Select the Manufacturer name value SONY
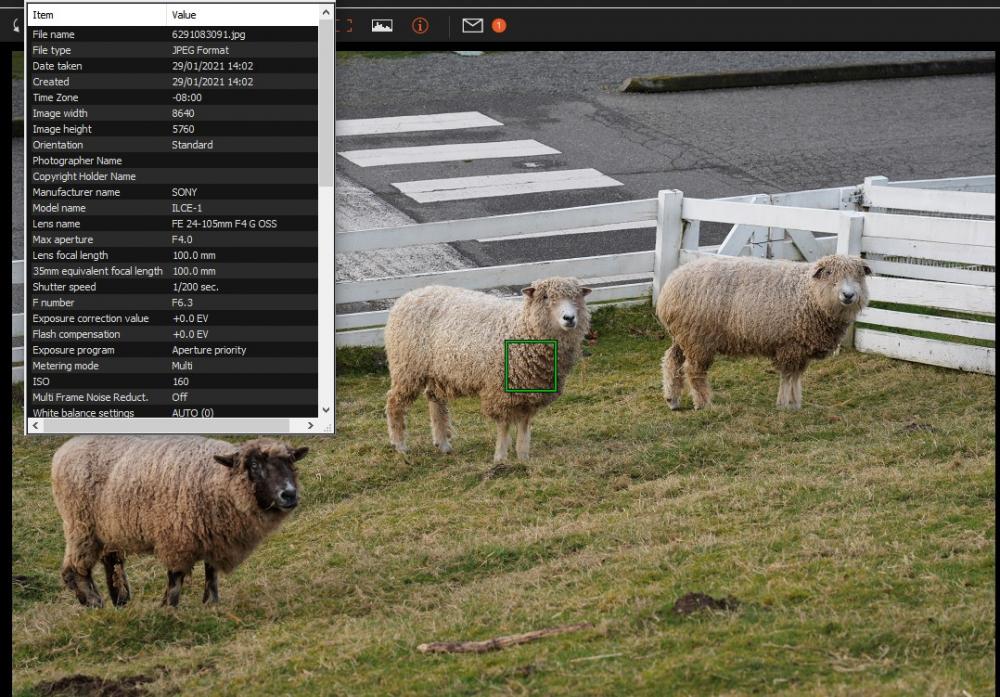The width and height of the screenshot is (1000, 697). [x=184, y=193]
